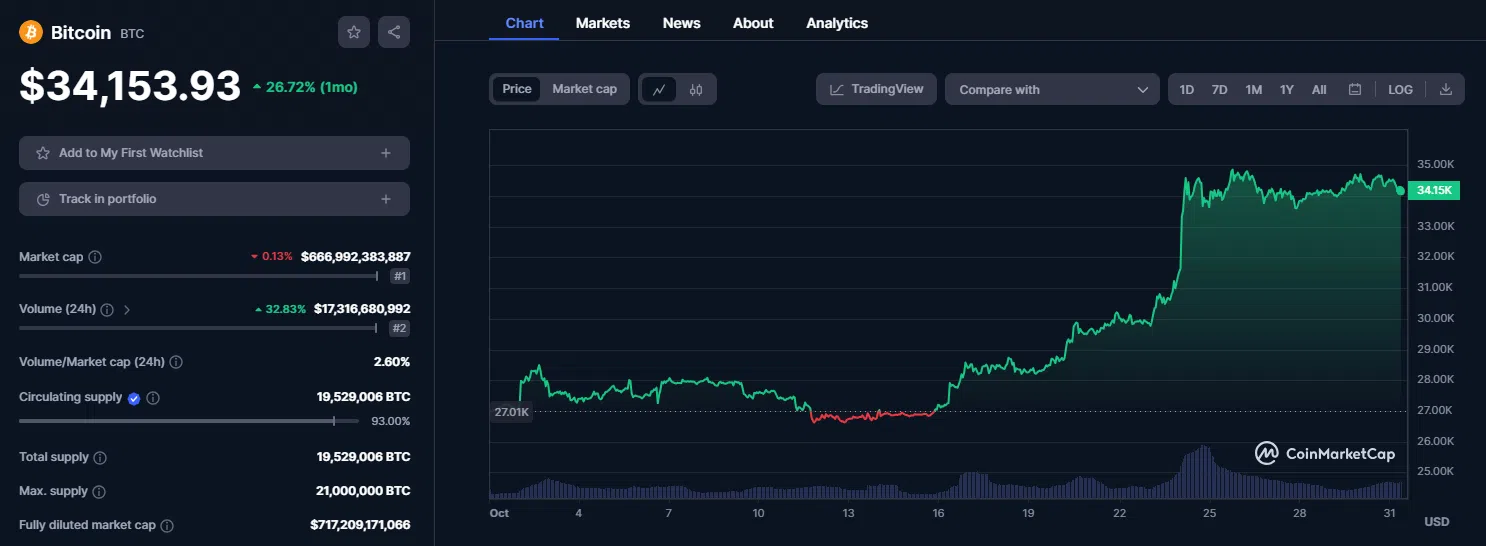Click the #2 volume rank badge
This screenshot has width=1486, height=546.
point(400,328)
